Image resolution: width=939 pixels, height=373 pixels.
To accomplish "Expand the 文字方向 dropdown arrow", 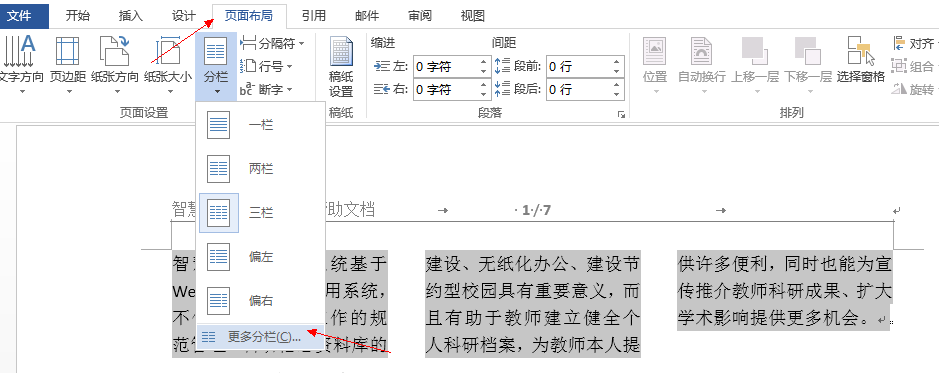I will (22, 92).
